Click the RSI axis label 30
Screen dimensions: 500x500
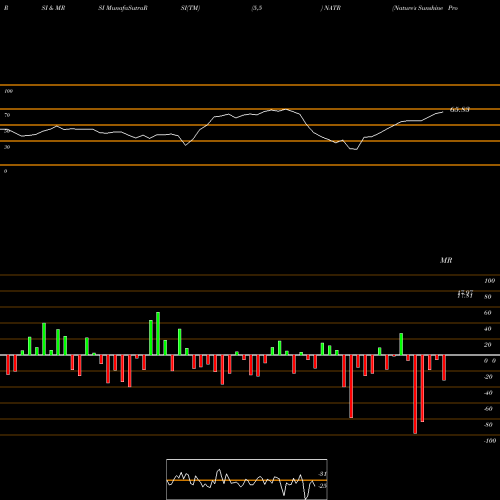click(7, 147)
